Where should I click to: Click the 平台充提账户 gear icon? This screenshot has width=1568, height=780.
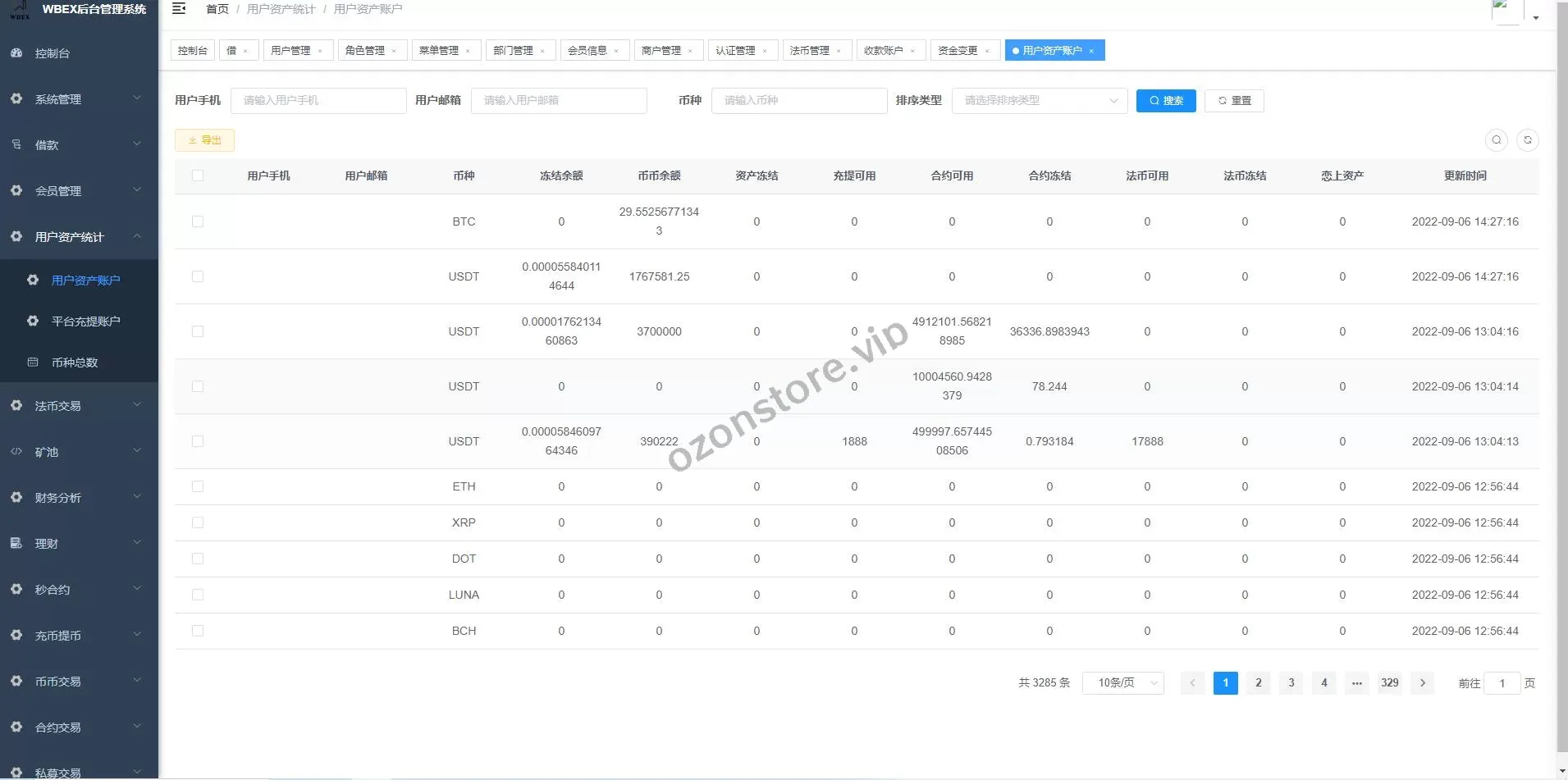[33, 322]
